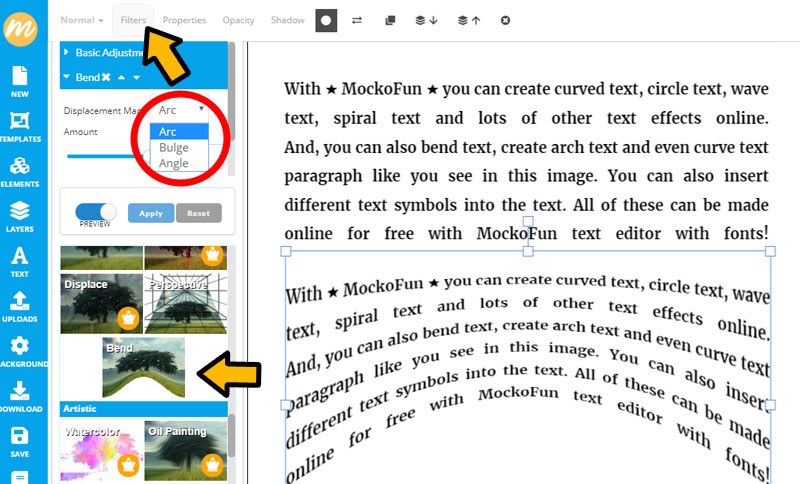Choose the Displace filter thumbnail
This screenshot has height=484, width=800.
pyautogui.click(x=102, y=303)
